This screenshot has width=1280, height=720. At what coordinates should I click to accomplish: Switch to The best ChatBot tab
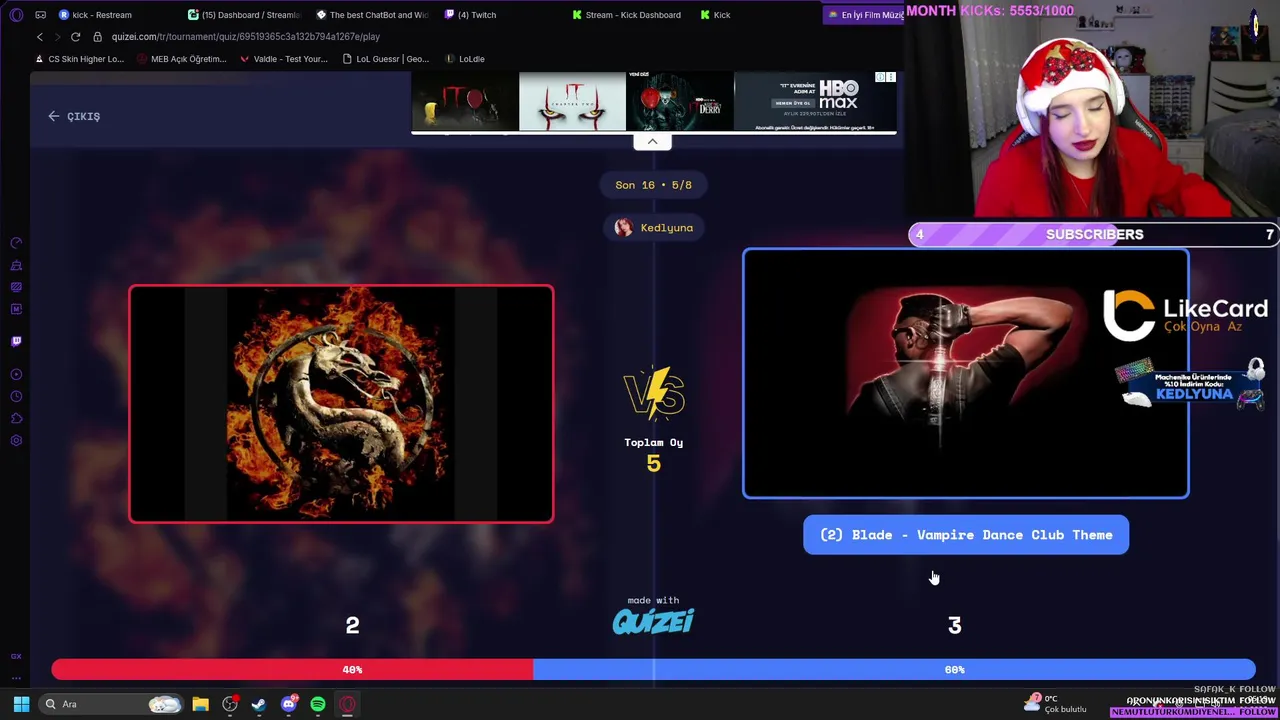tap(371, 15)
